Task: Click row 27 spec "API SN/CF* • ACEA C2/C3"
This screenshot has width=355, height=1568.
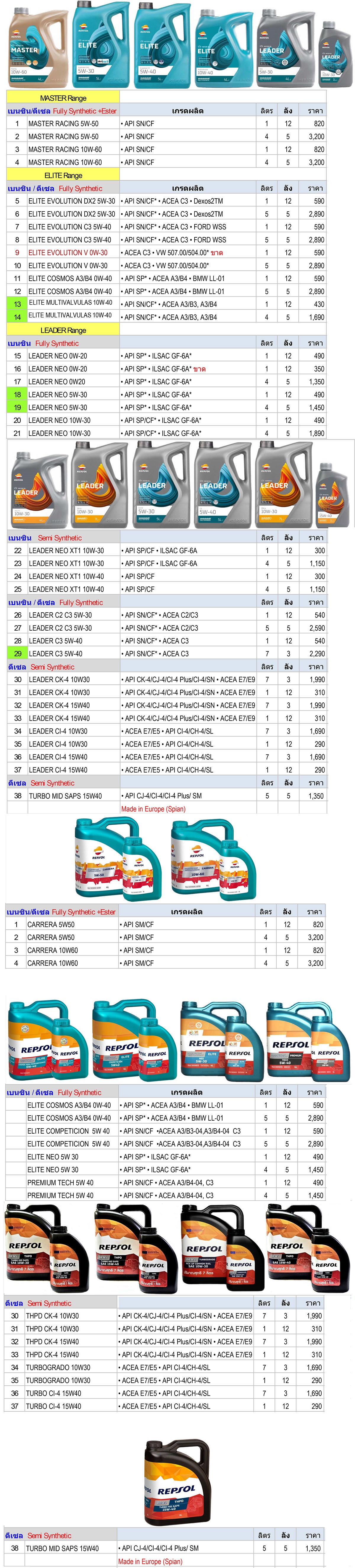Action: point(160,628)
